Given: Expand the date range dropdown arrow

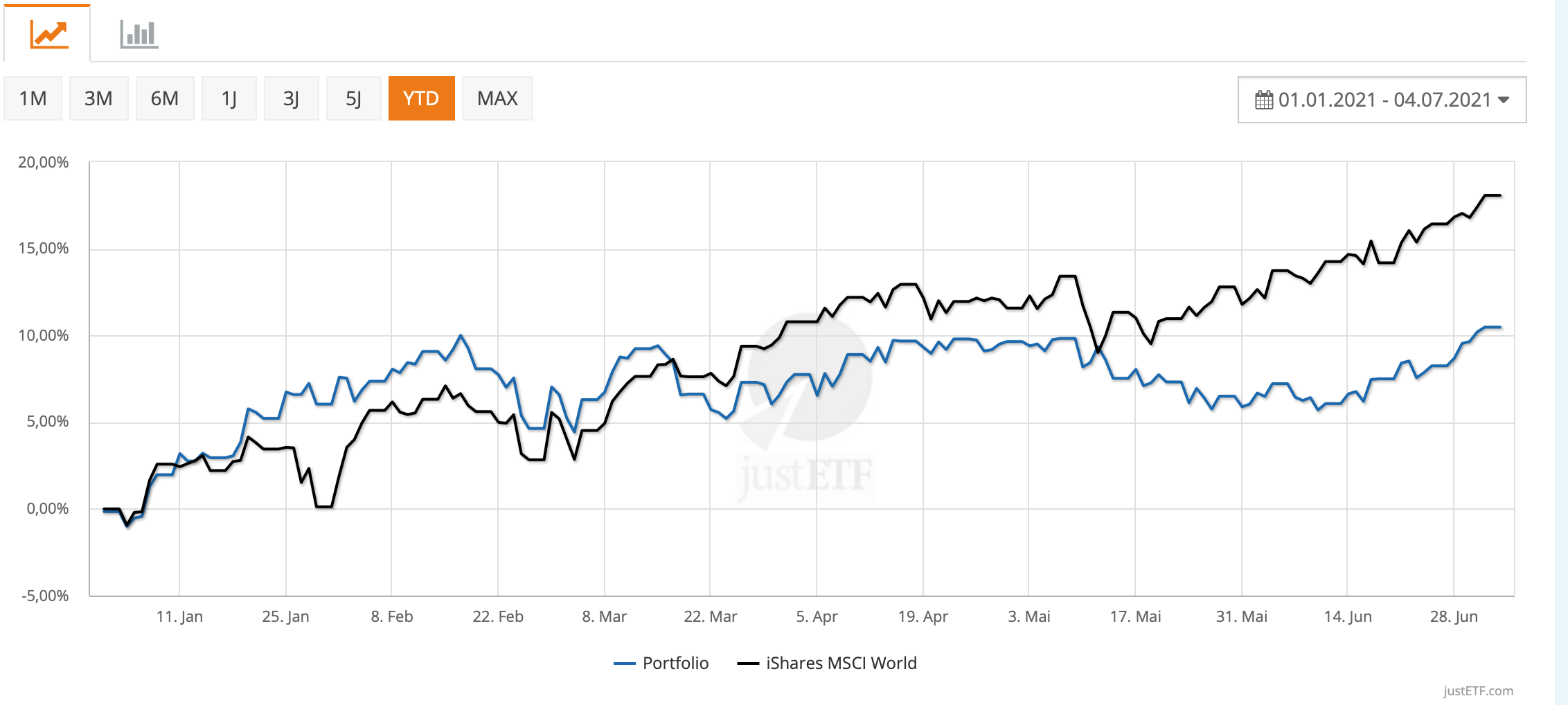Looking at the screenshot, I should click(x=1504, y=100).
